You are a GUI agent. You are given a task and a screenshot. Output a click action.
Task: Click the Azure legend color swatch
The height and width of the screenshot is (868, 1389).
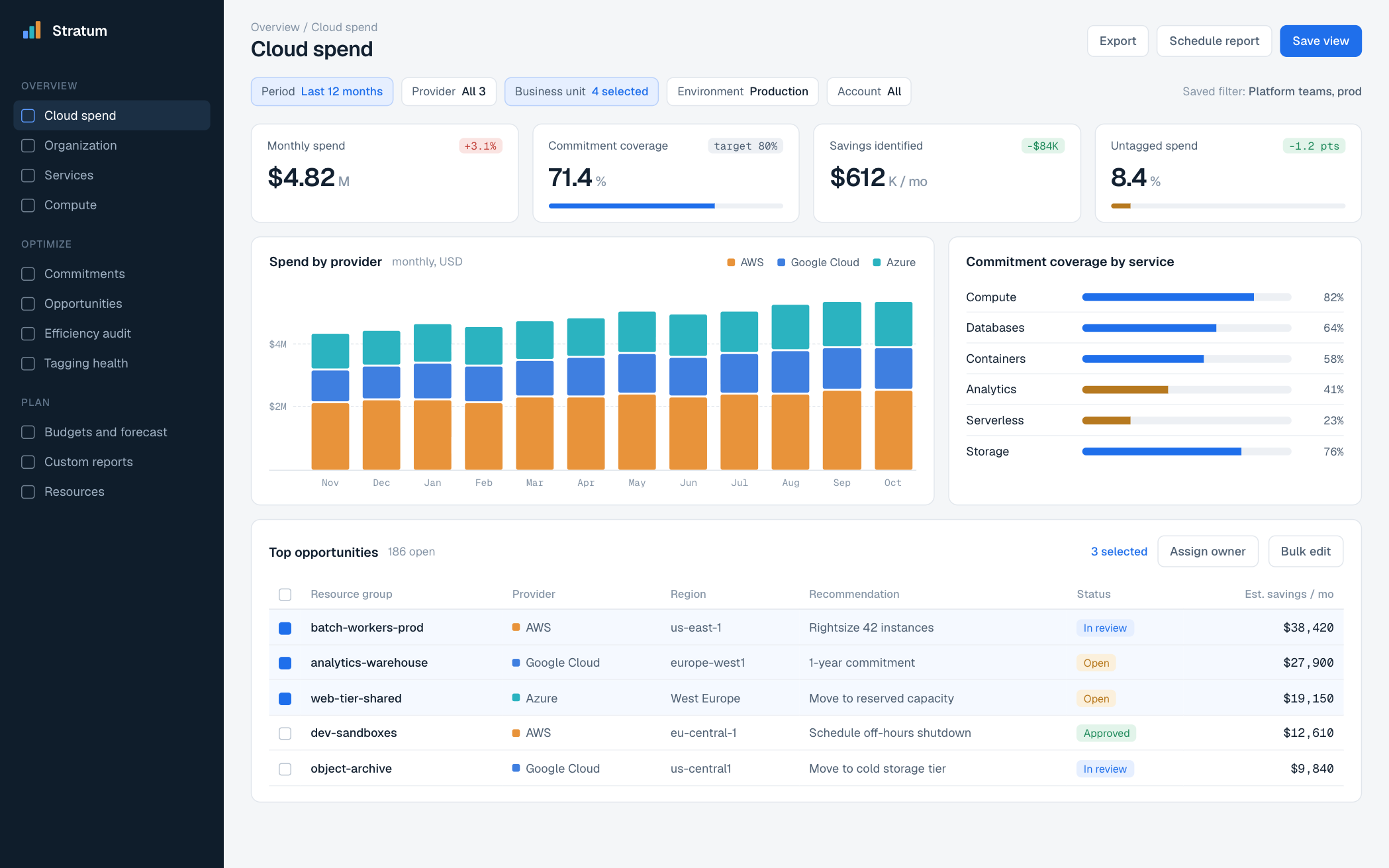877,263
